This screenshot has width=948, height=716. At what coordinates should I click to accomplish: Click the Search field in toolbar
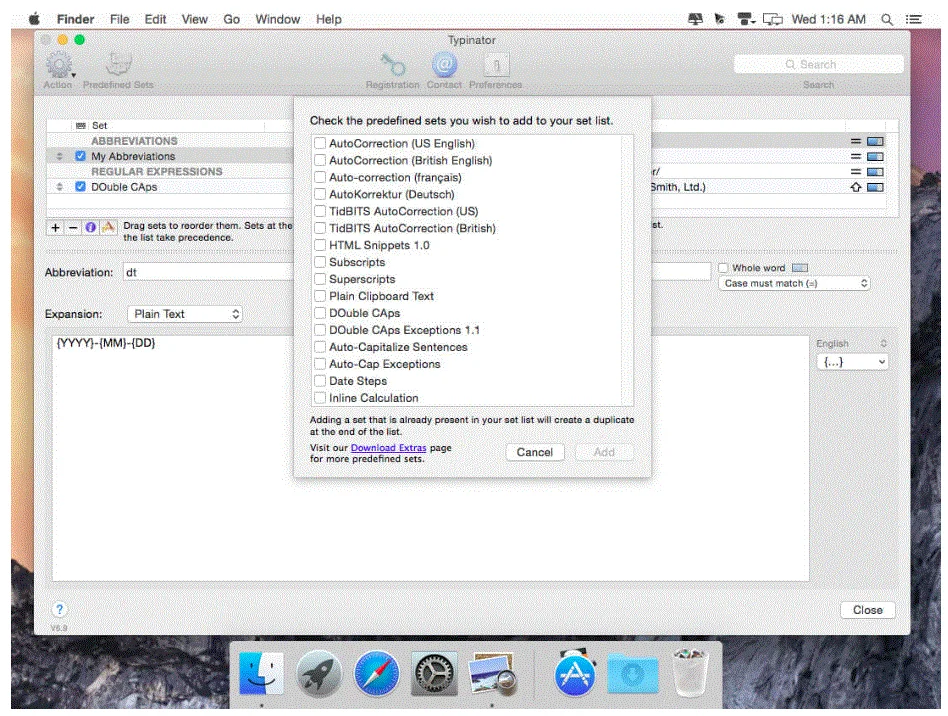pos(819,64)
